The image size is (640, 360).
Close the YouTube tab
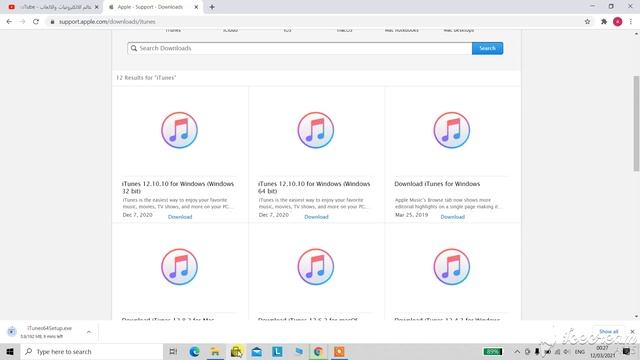point(97,7)
